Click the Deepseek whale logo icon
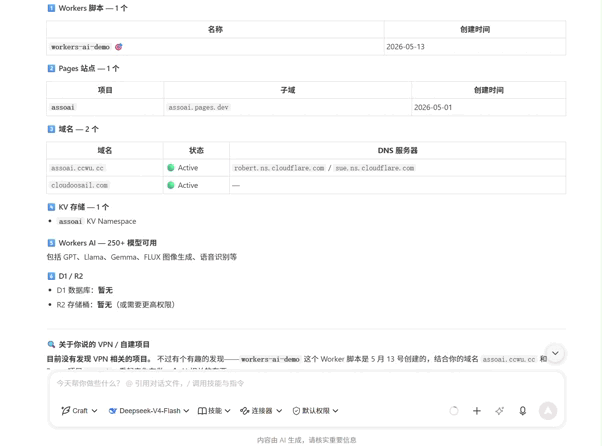This screenshot has height=446, width=602. 112,411
